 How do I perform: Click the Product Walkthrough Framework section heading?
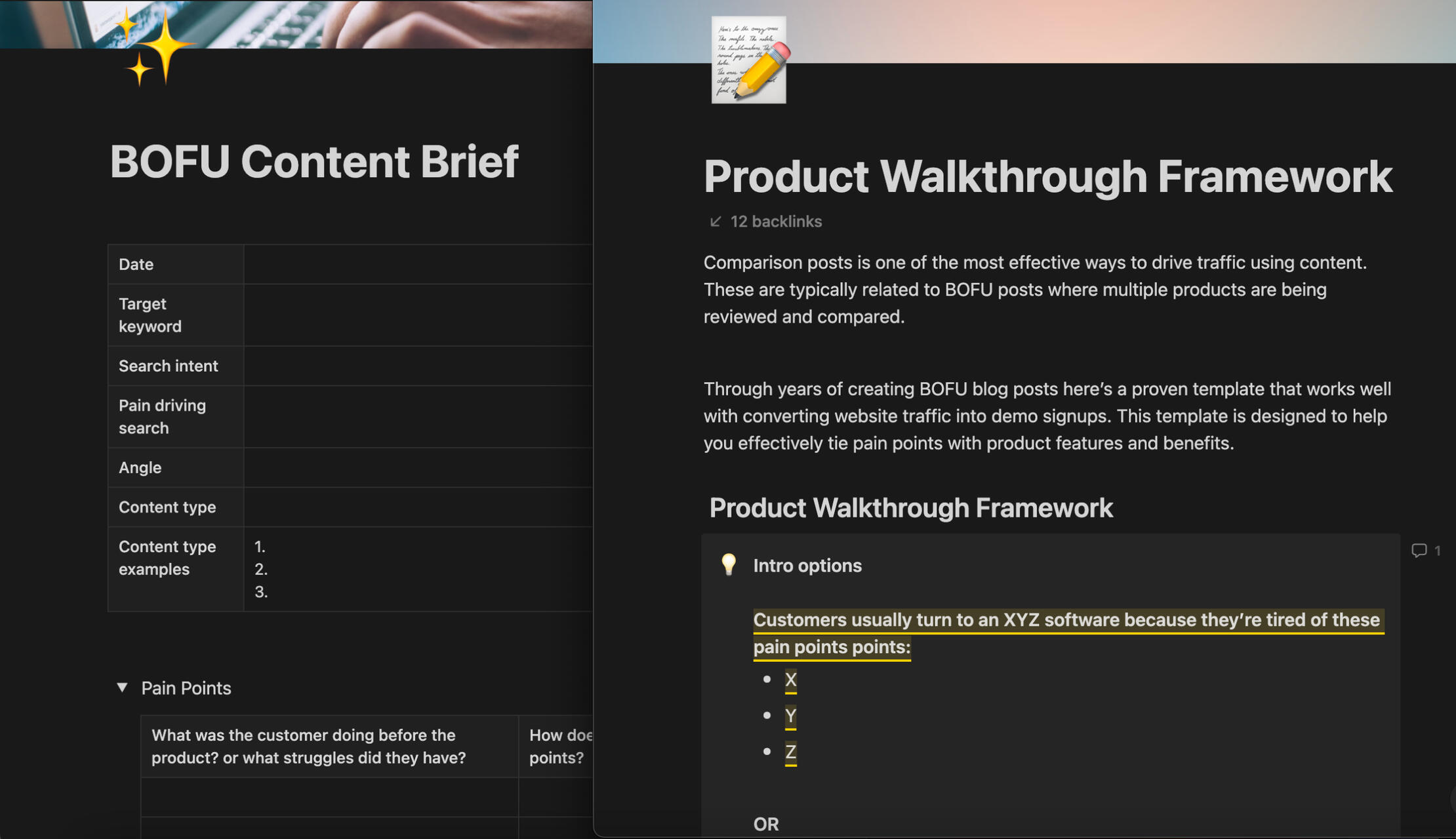[x=910, y=508]
